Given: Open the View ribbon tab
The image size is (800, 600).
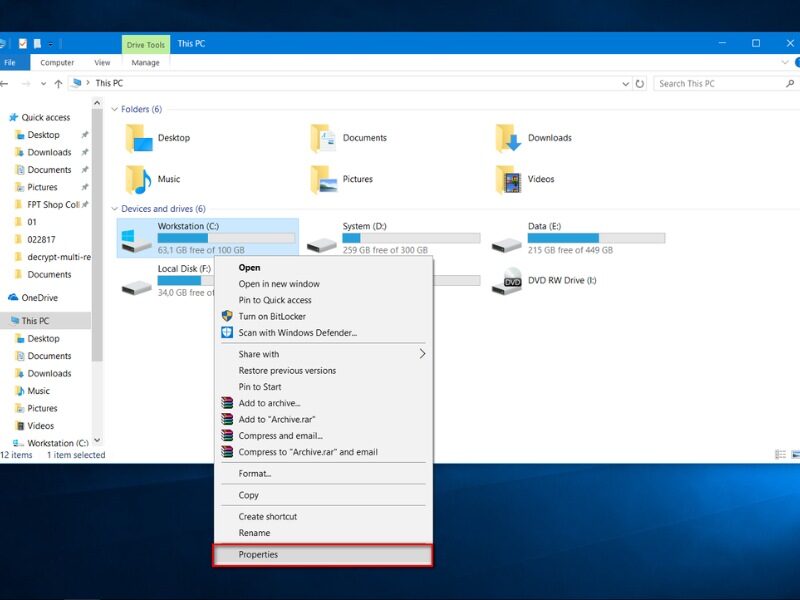Looking at the screenshot, I should click(x=102, y=63).
